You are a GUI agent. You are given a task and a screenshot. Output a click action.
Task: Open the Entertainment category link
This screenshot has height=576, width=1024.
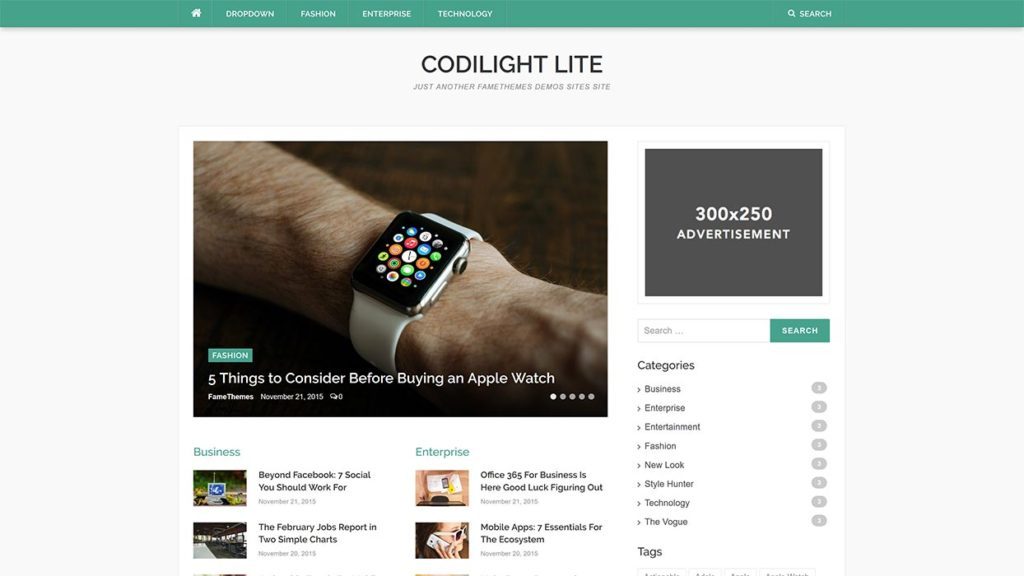tap(672, 427)
